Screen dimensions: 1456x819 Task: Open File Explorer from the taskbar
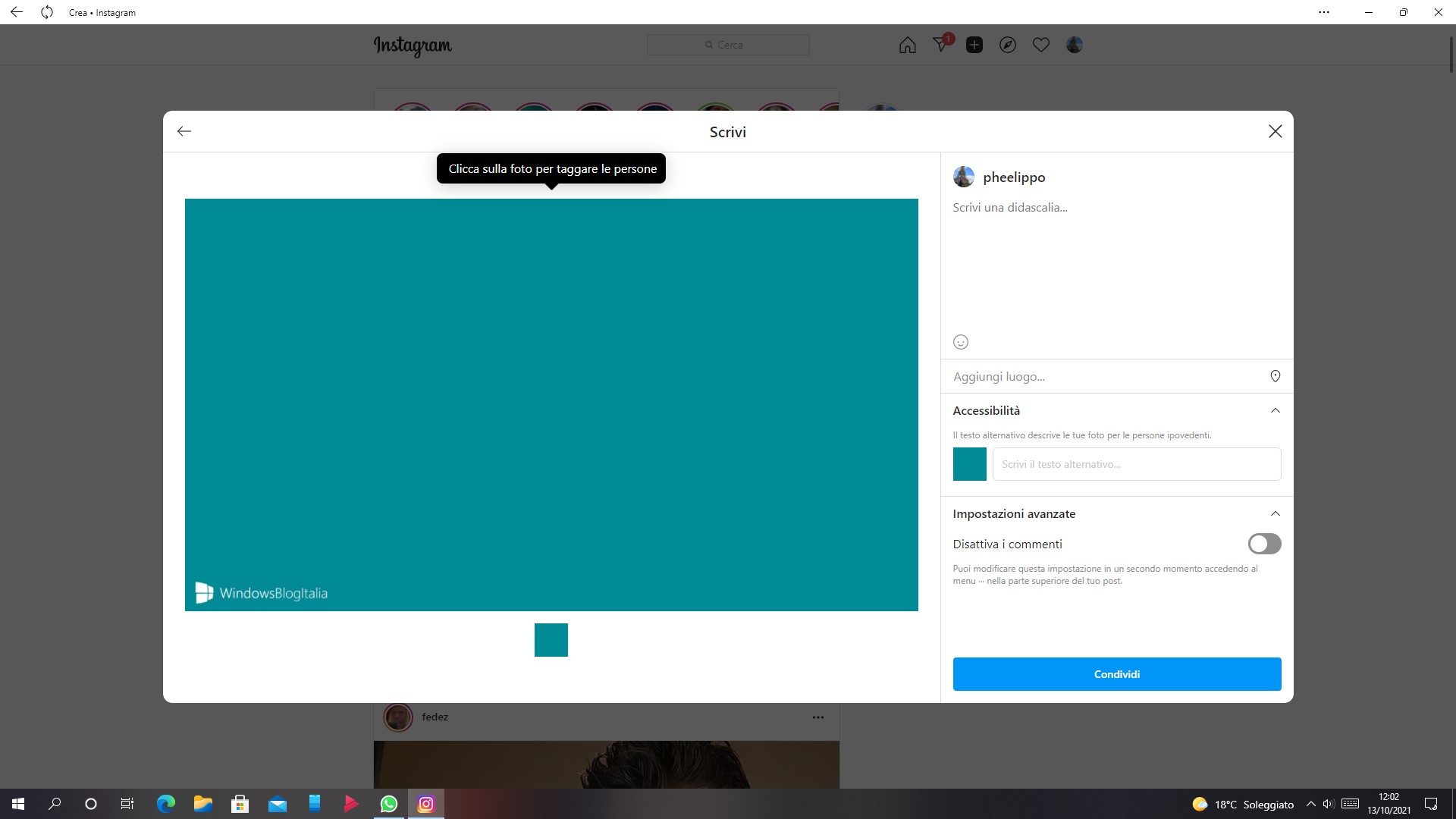click(203, 804)
